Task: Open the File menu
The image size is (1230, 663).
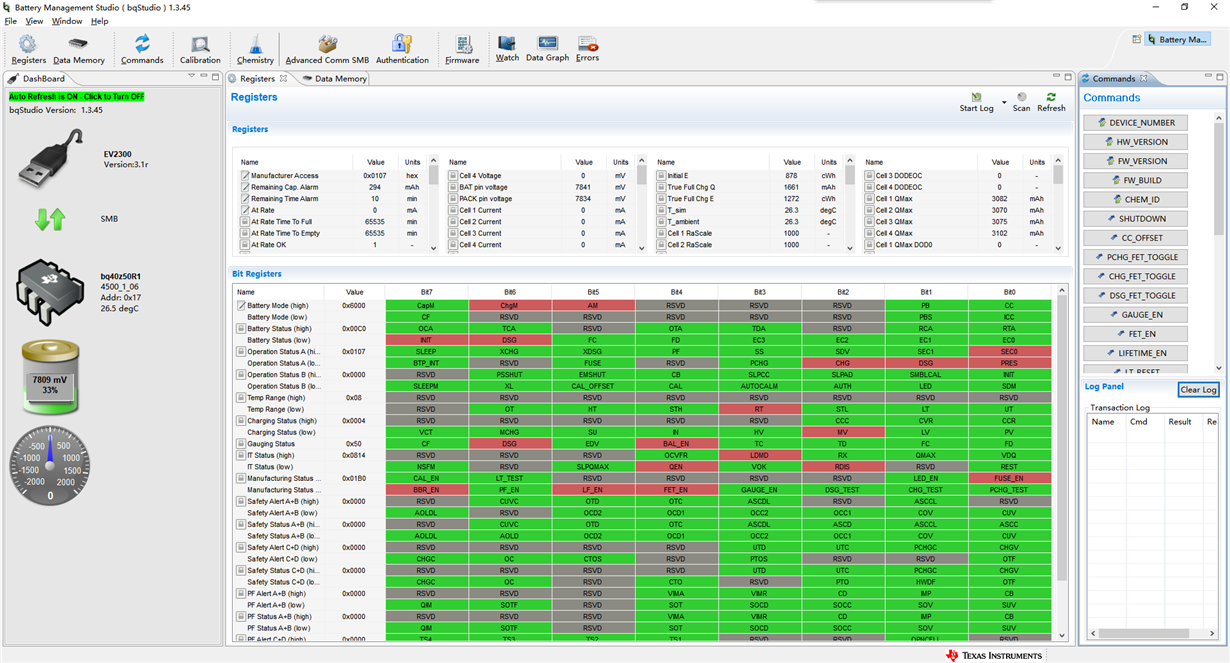Action: (10, 21)
